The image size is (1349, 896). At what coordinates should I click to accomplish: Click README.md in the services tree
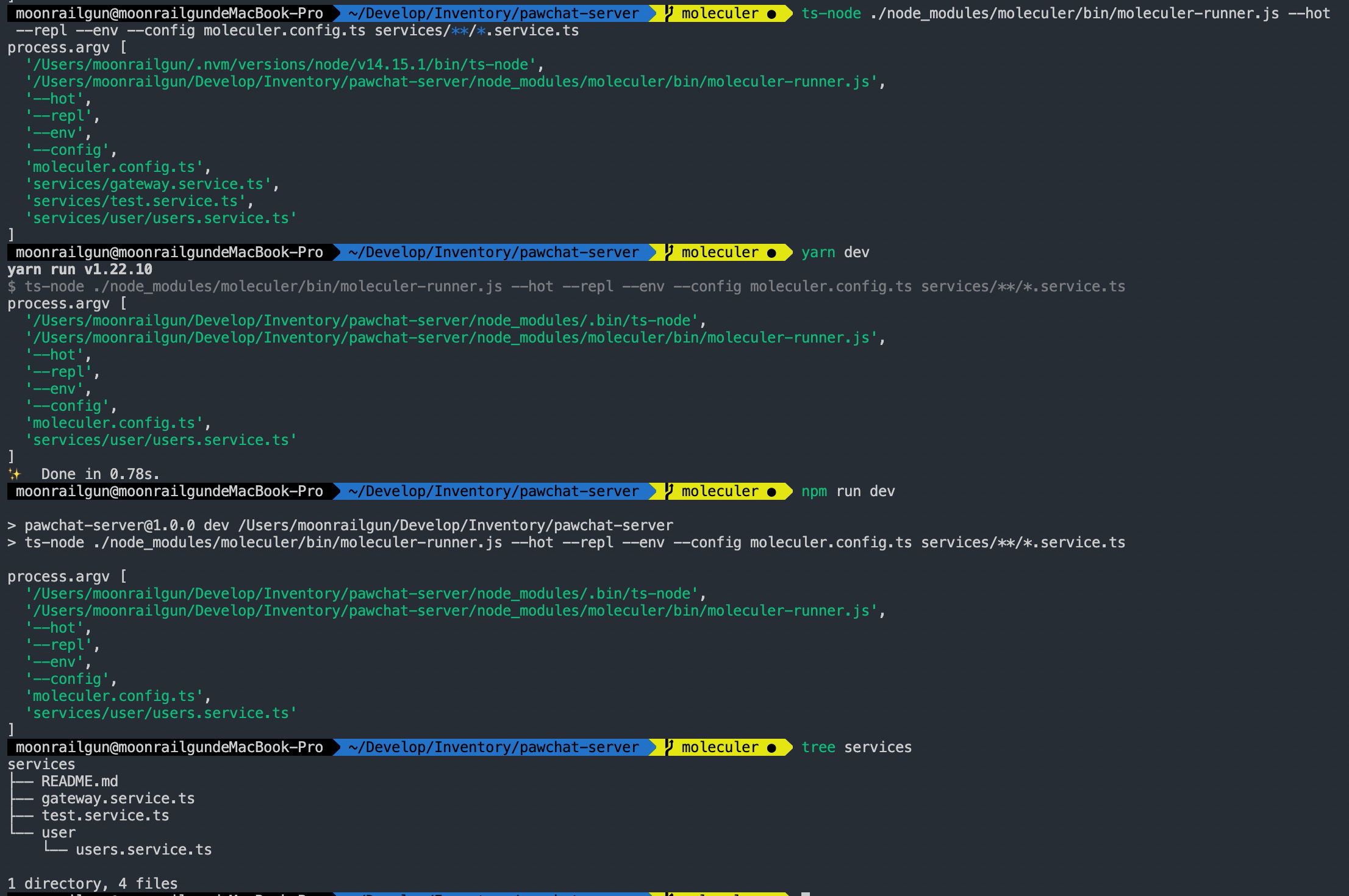(x=79, y=781)
